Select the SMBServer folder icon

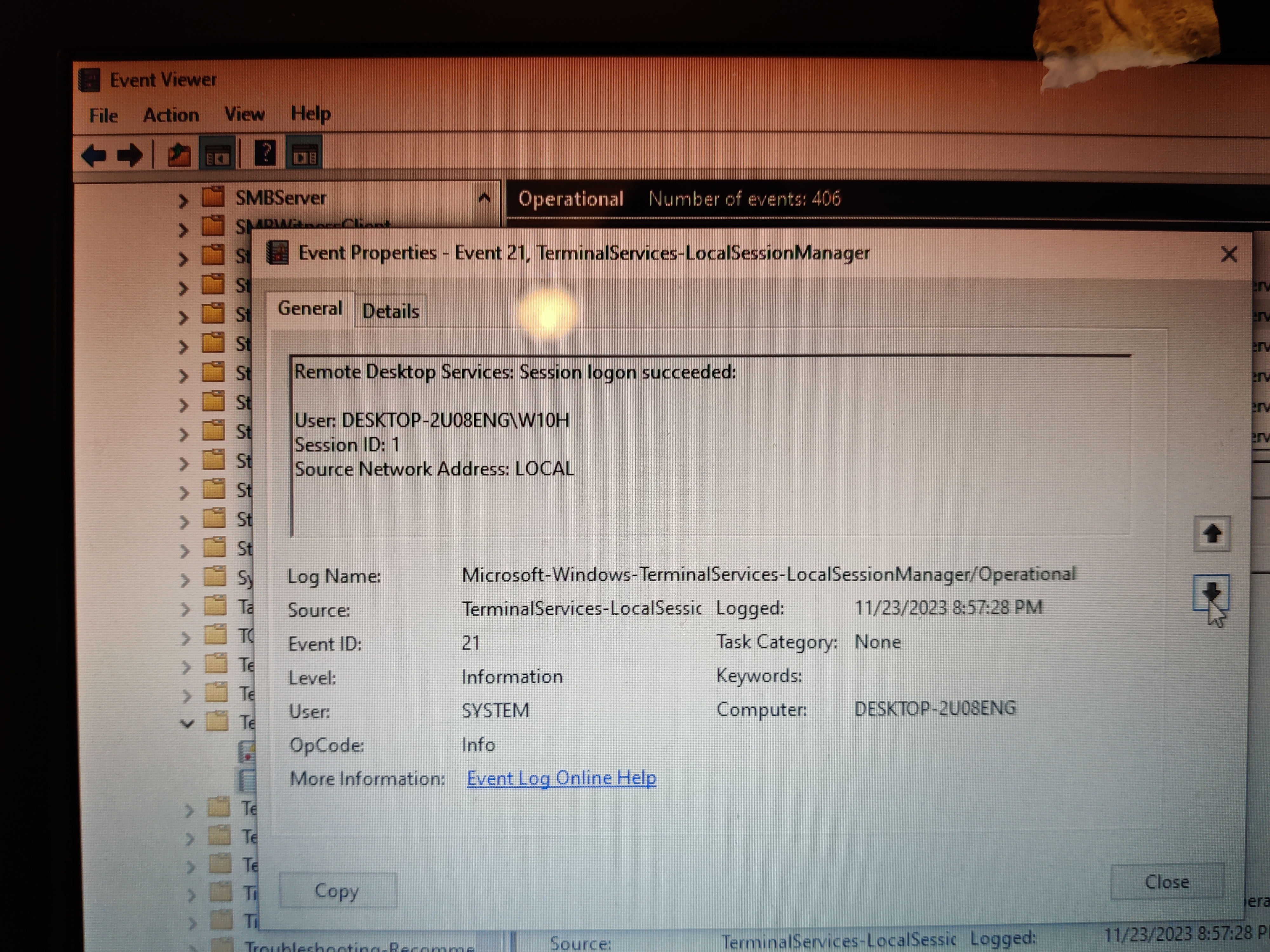pyautogui.click(x=213, y=197)
